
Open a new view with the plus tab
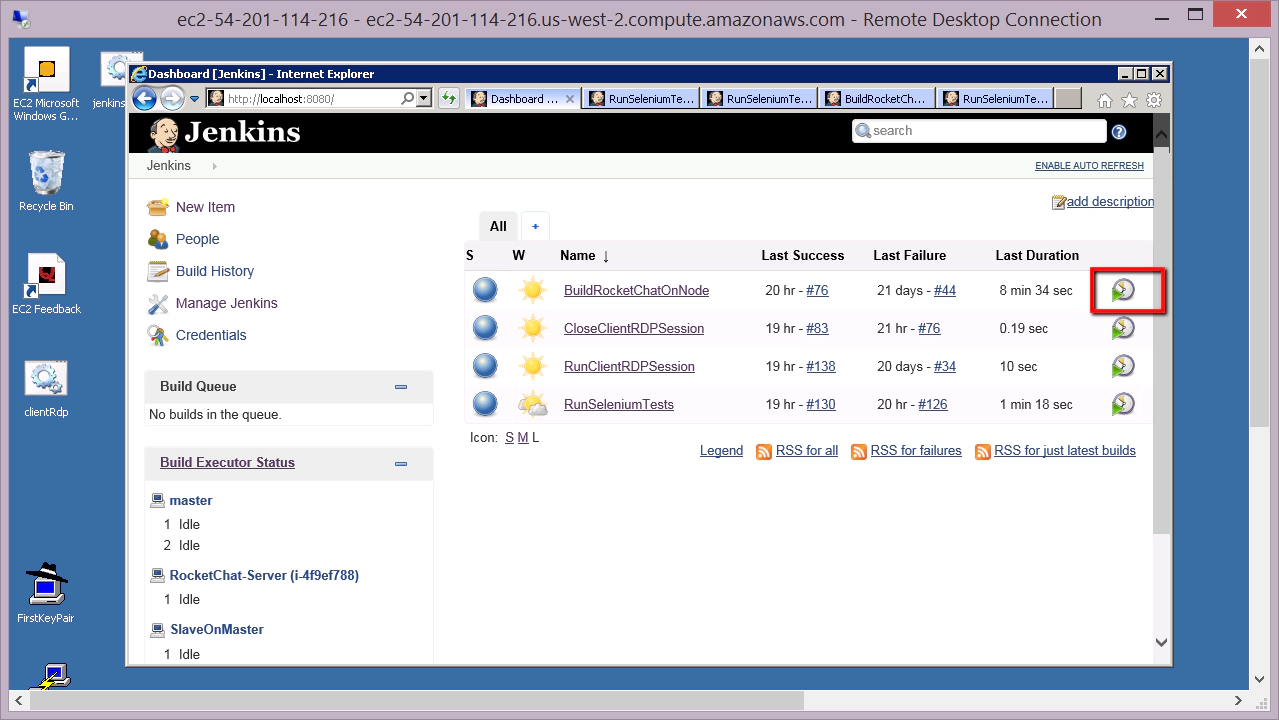[535, 225]
